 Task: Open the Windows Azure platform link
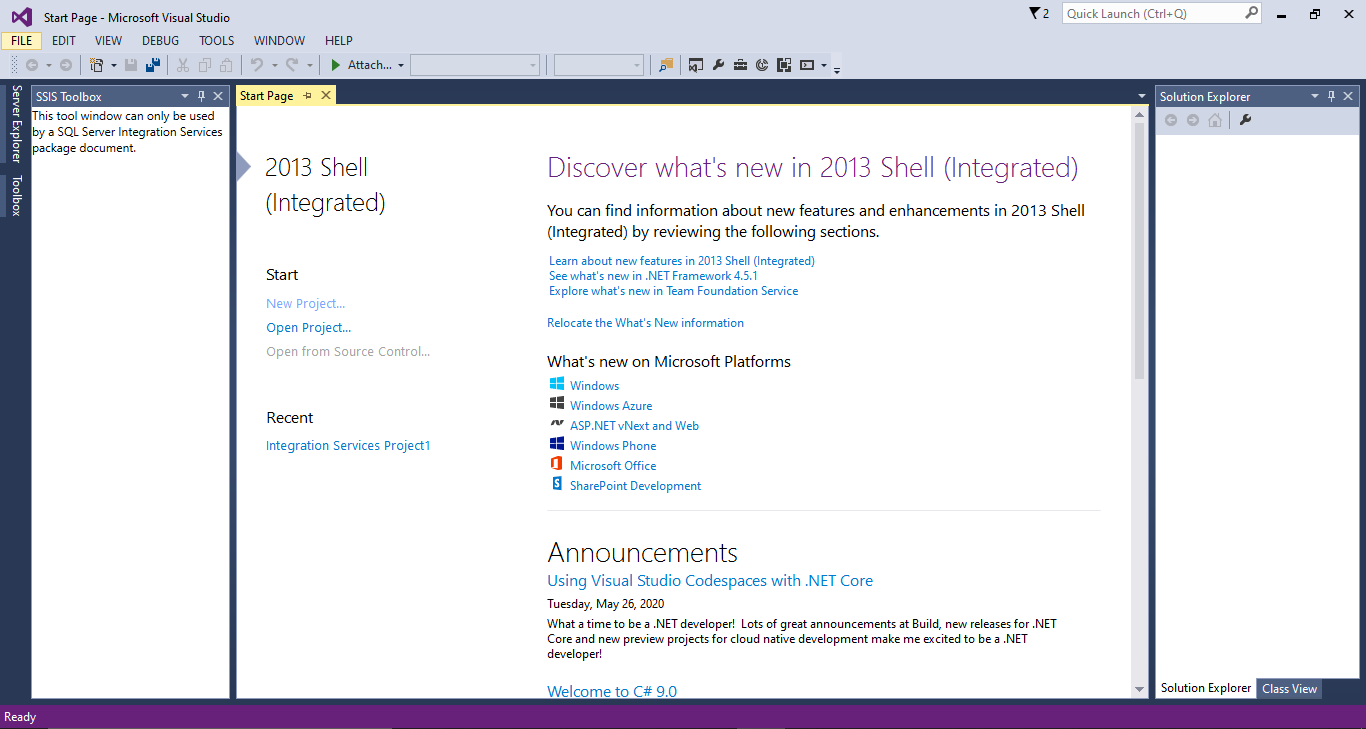tap(611, 406)
